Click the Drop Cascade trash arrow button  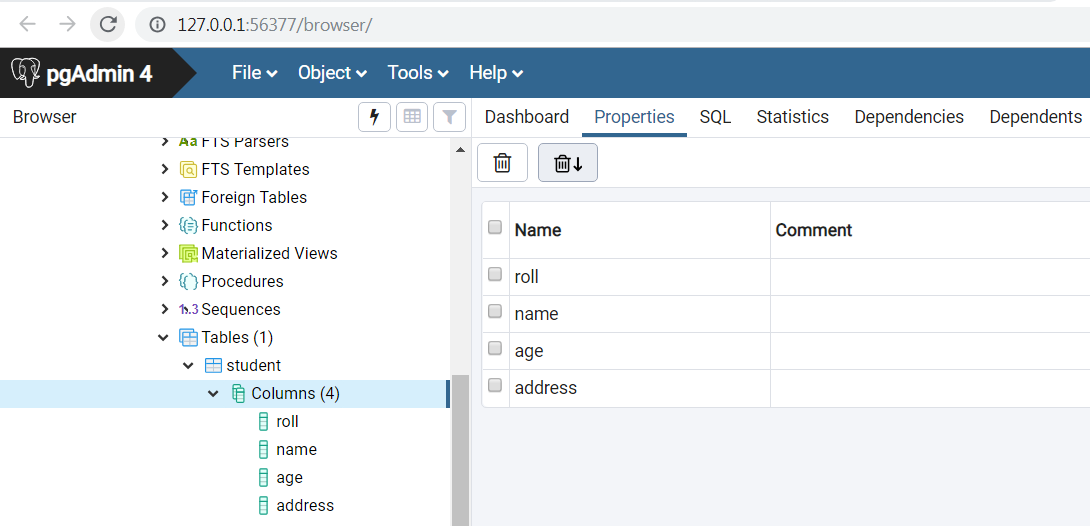click(568, 163)
